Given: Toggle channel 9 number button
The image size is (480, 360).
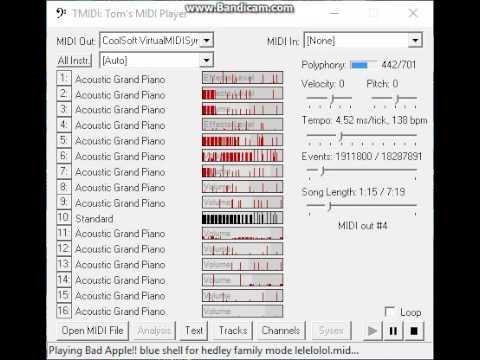Looking at the screenshot, I should click(x=64, y=202).
